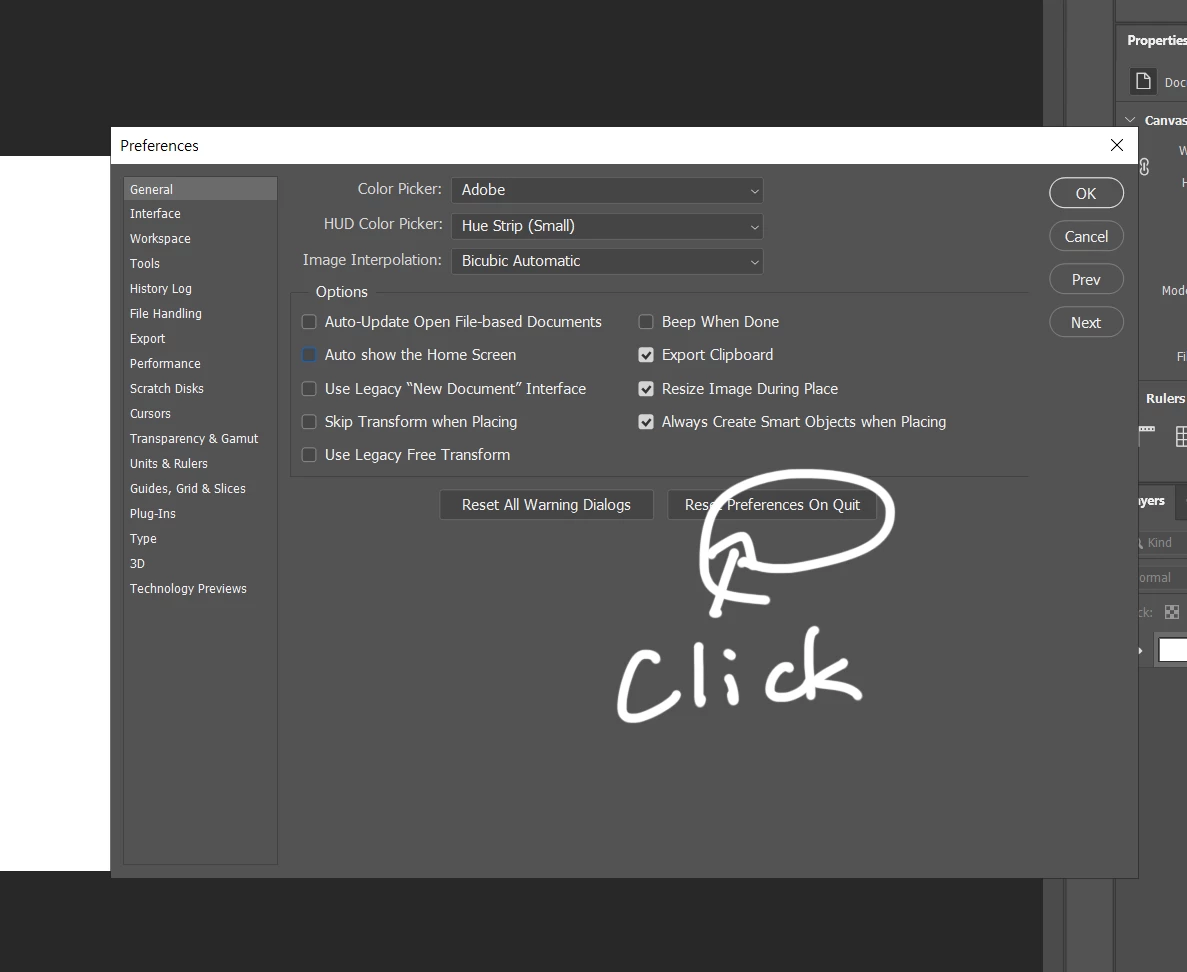The height and width of the screenshot is (972, 1187).
Task: Enable Use Legacy Free Transform
Action: point(309,455)
